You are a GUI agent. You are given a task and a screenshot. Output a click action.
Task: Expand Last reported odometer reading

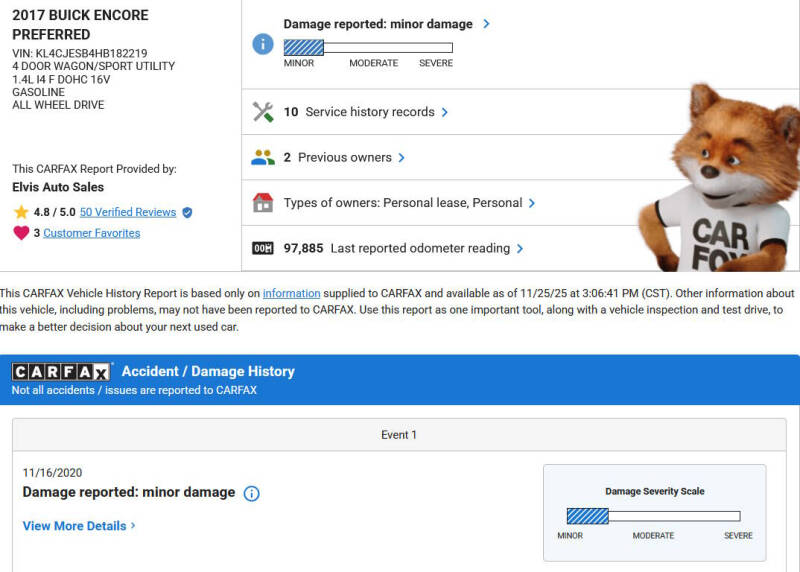[520, 248]
